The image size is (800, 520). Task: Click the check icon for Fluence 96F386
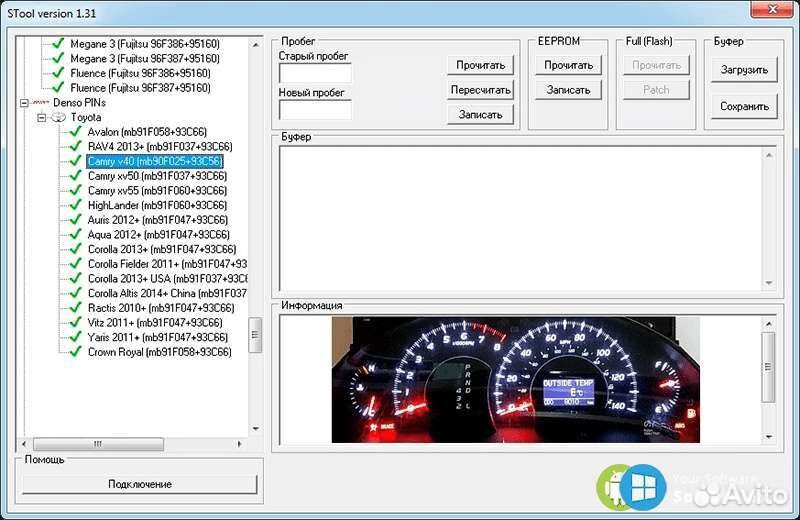tap(58, 73)
